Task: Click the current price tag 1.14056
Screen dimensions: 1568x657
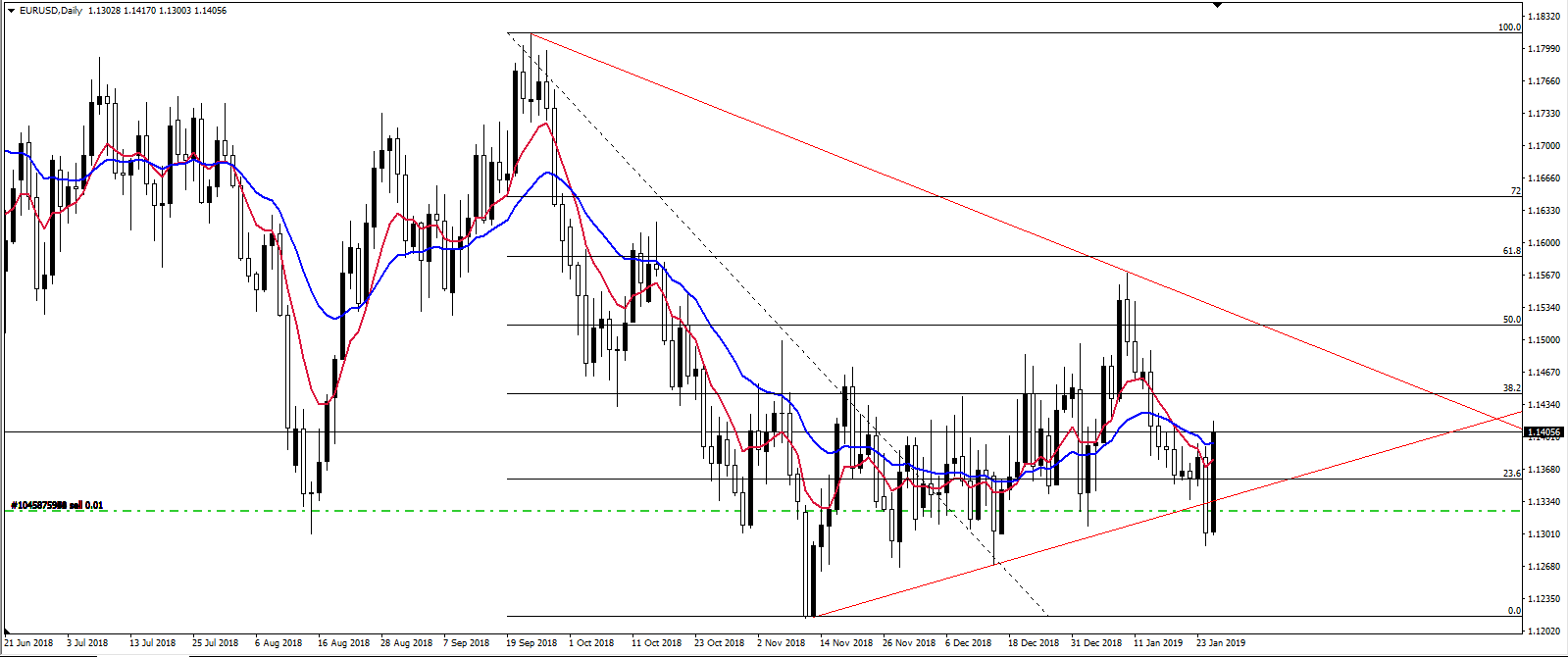Action: point(1543,432)
